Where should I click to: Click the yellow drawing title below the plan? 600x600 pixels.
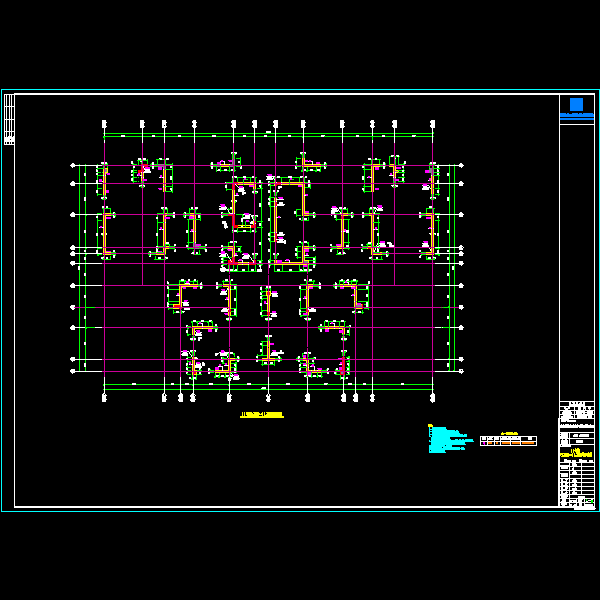click(262, 414)
